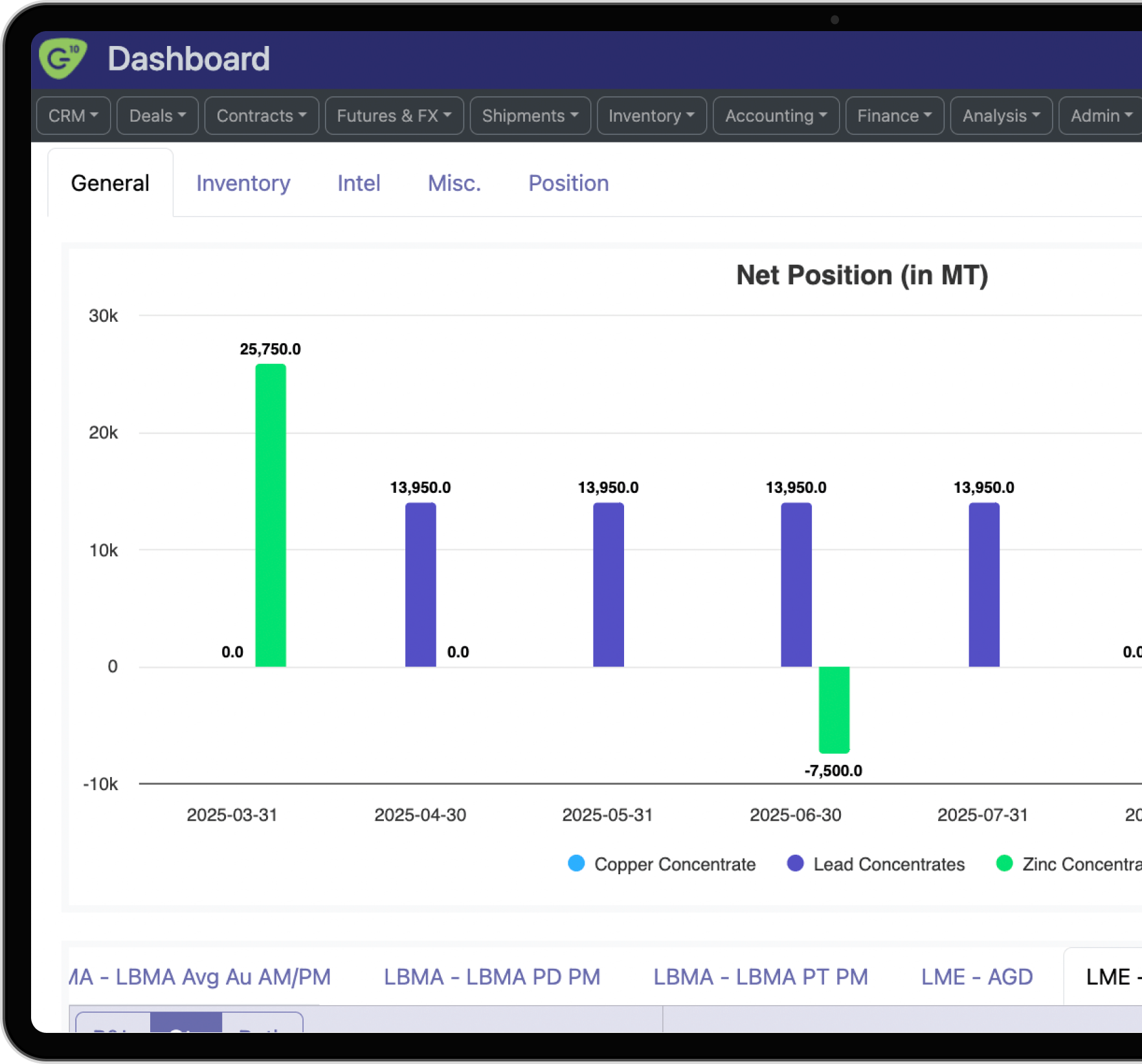Viewport: 1142px width, 1064px height.
Task: Select the Intel tab
Action: (x=359, y=183)
